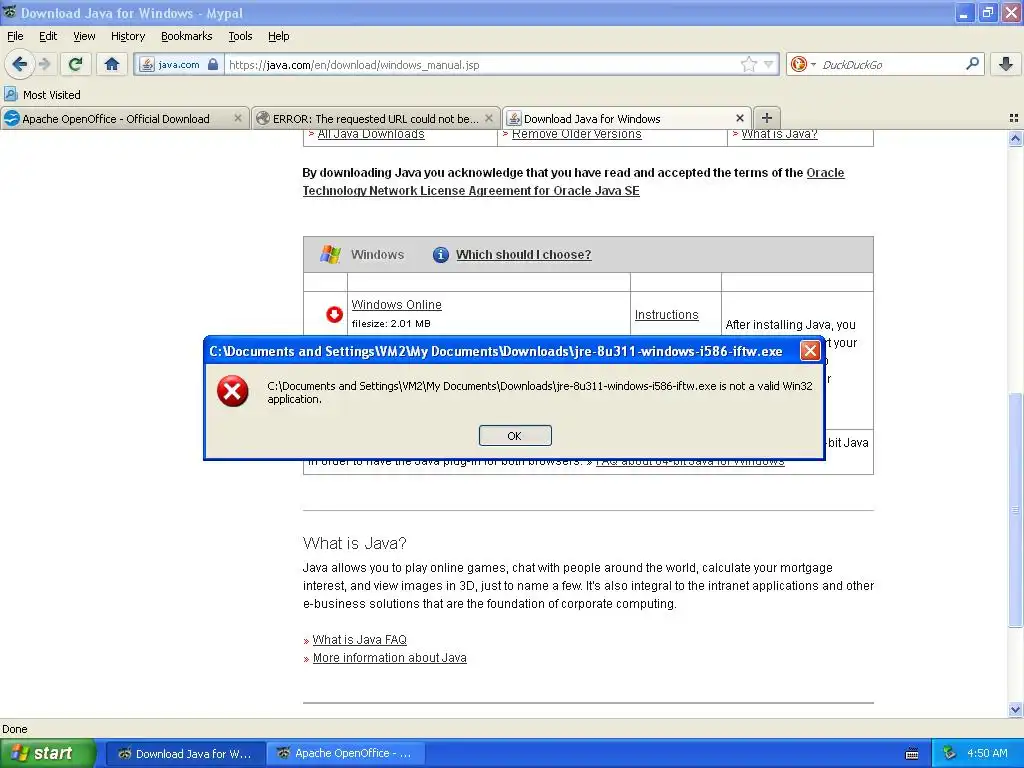Open More information about Java link
This screenshot has height=768, width=1024.
389,658
